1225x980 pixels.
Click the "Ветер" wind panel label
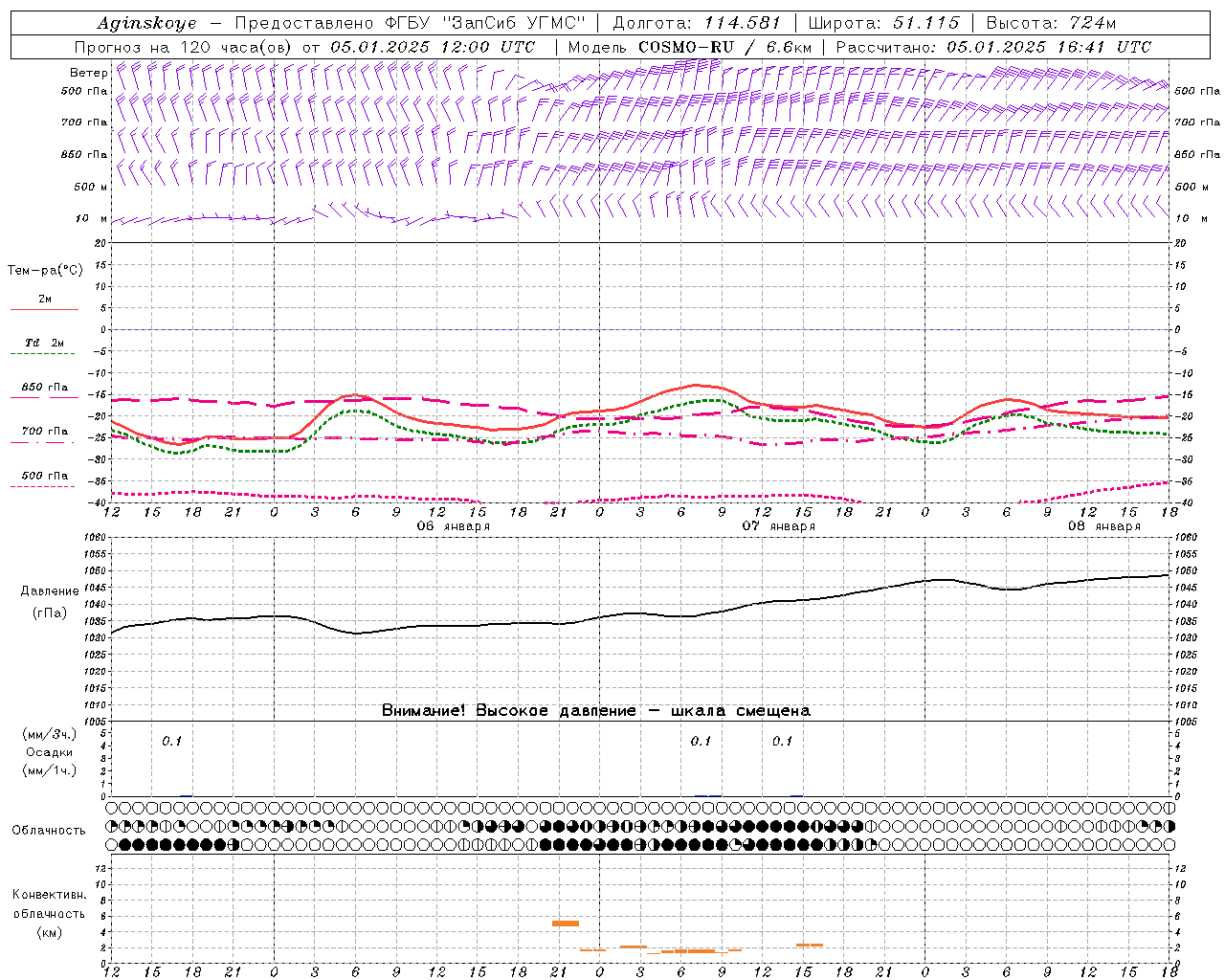click(x=89, y=73)
